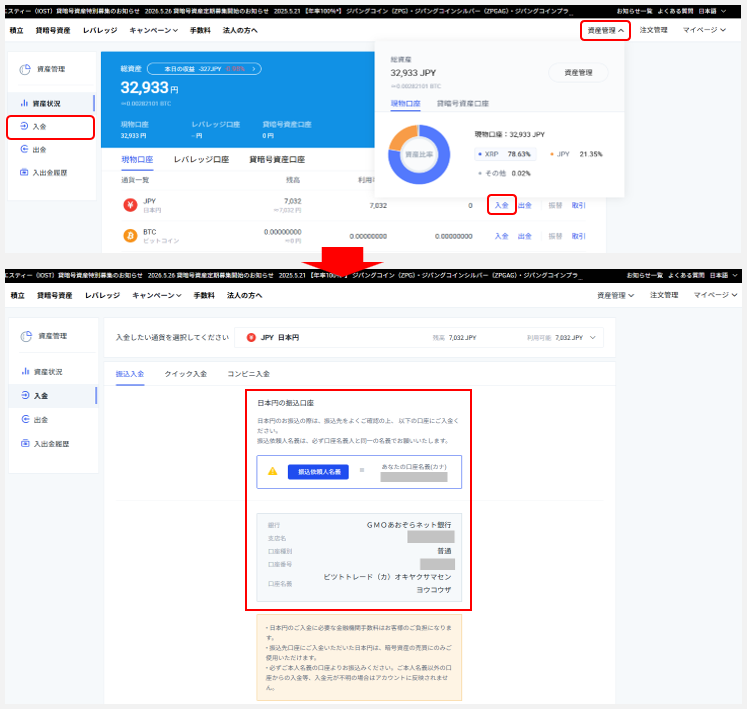Viewport: 747px width, 709px height.
Task: Switch to the 貸暗号資産口座 tab below the blue total-assets panel
Action: tap(277, 160)
